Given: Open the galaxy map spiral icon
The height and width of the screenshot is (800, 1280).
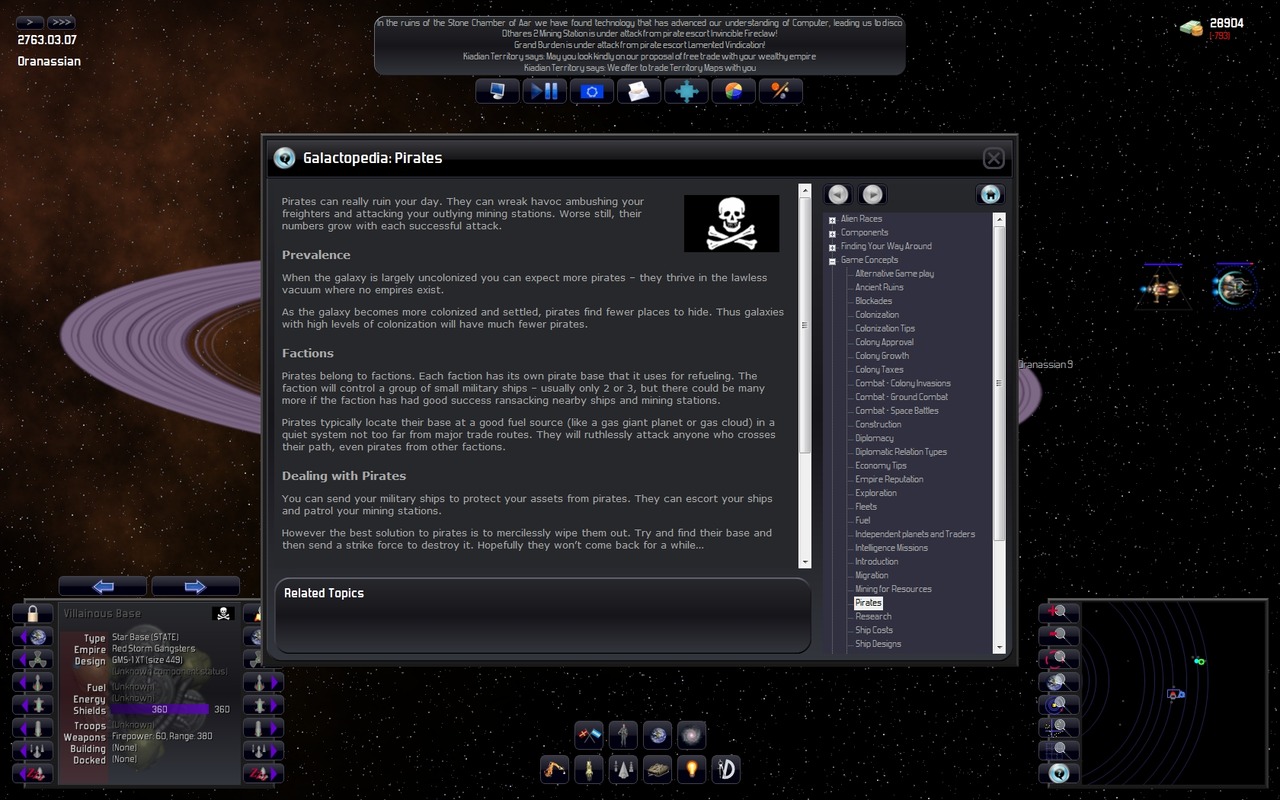Looking at the screenshot, I should 691,736.
